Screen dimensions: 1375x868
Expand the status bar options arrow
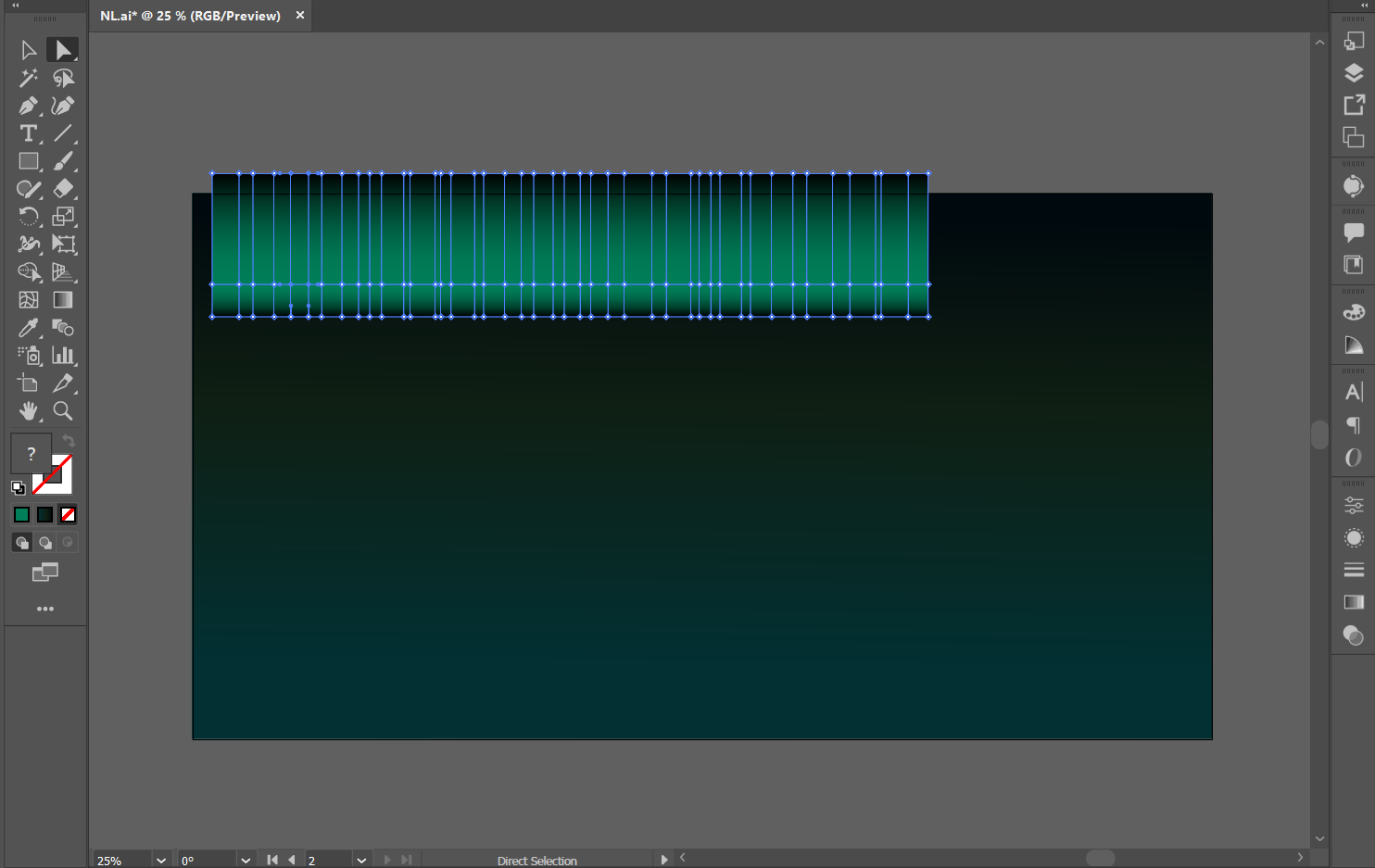664,860
